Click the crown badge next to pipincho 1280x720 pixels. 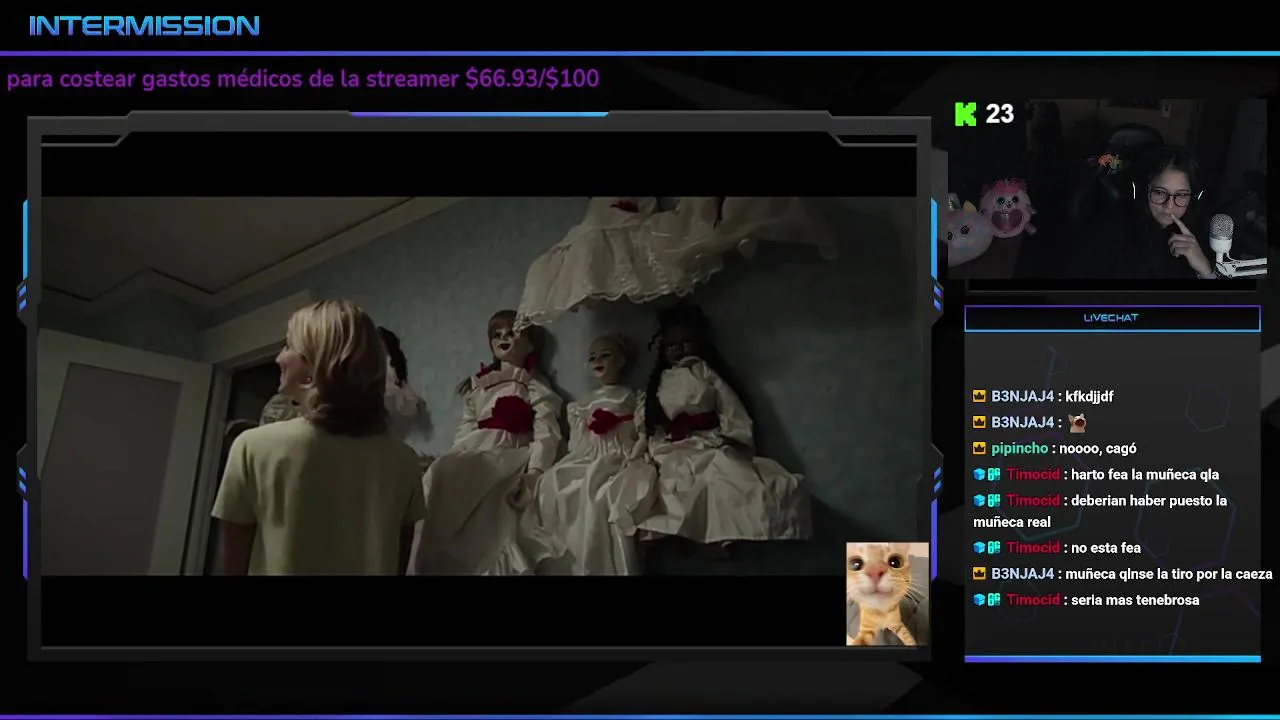point(980,449)
